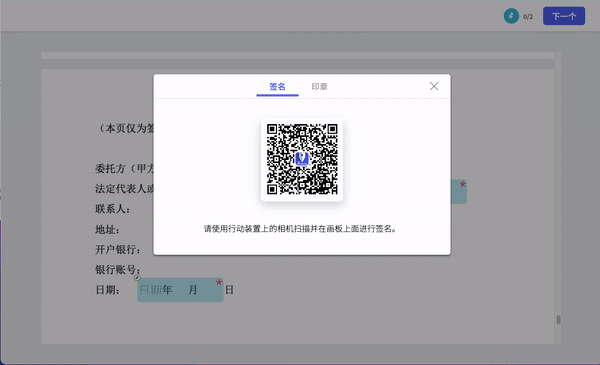Click the 0/2 progress counter
This screenshot has width=600, height=365.
tap(528, 16)
